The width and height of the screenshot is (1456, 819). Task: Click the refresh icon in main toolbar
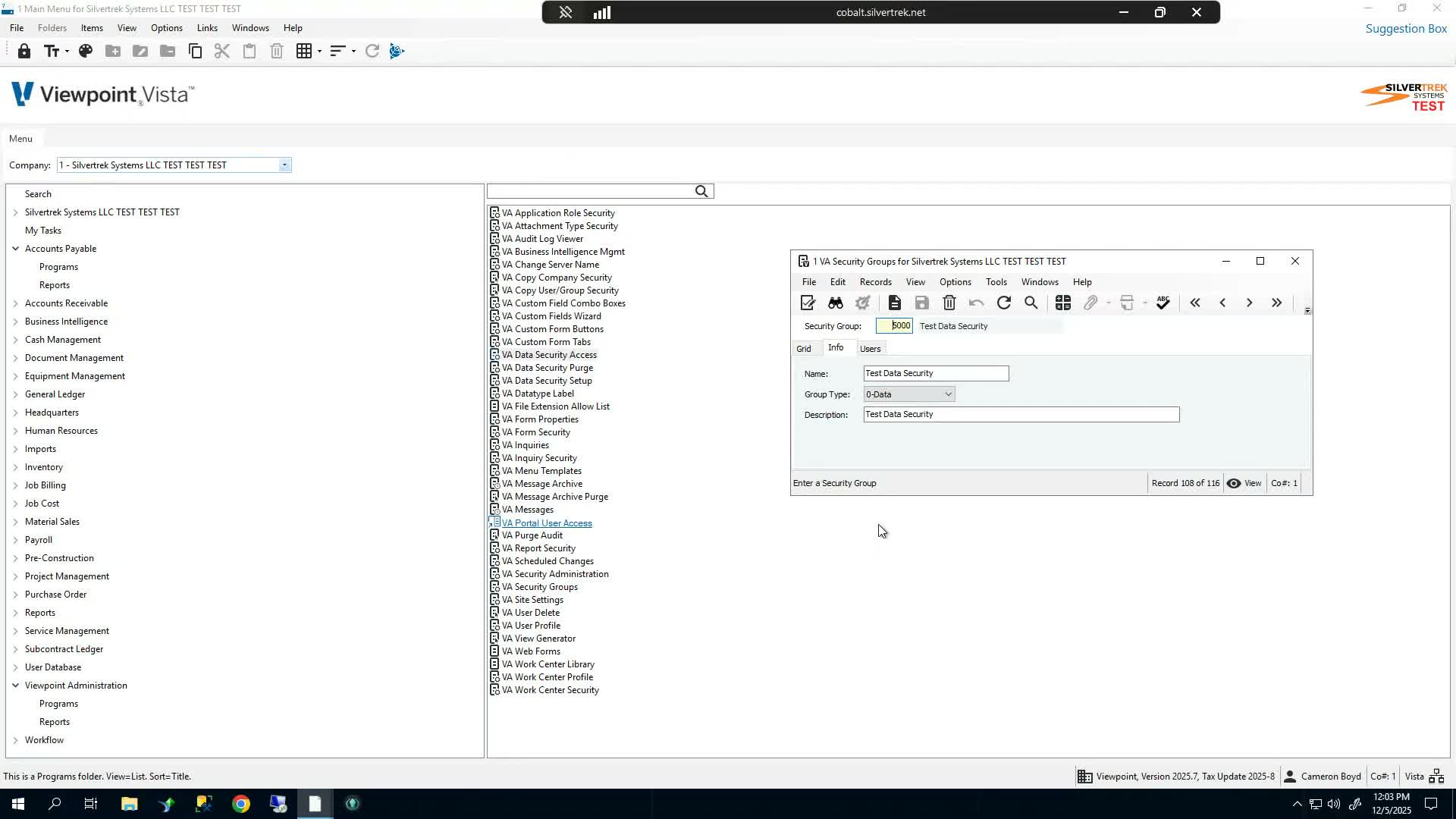[372, 52]
